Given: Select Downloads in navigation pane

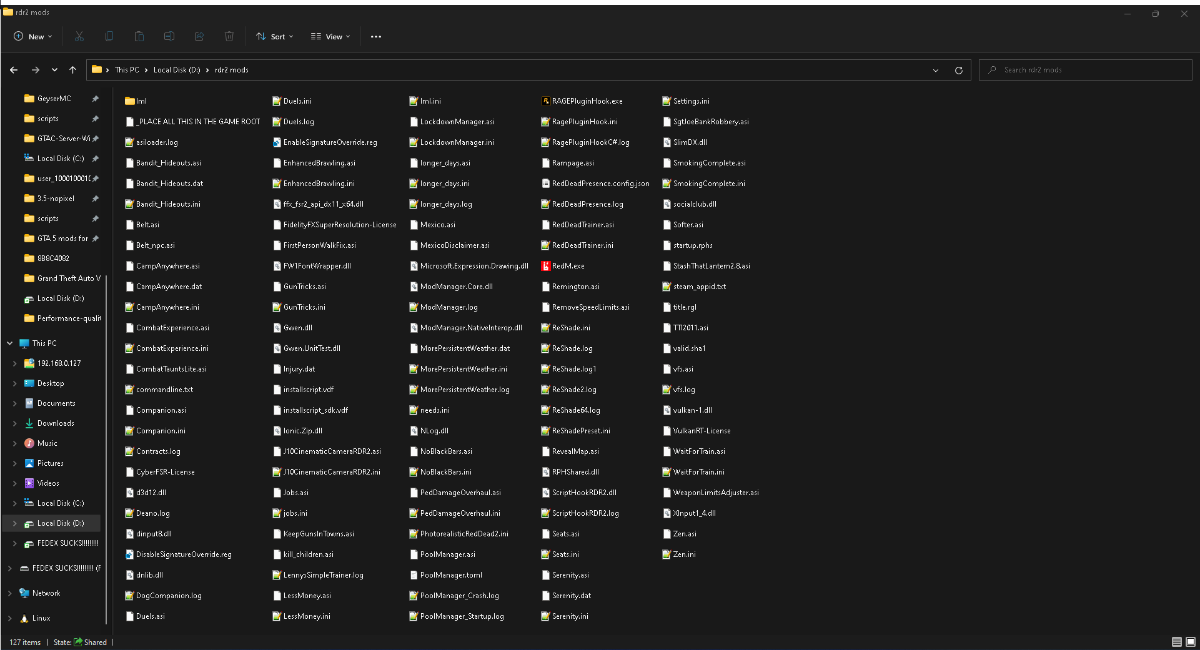Looking at the screenshot, I should (x=55, y=423).
